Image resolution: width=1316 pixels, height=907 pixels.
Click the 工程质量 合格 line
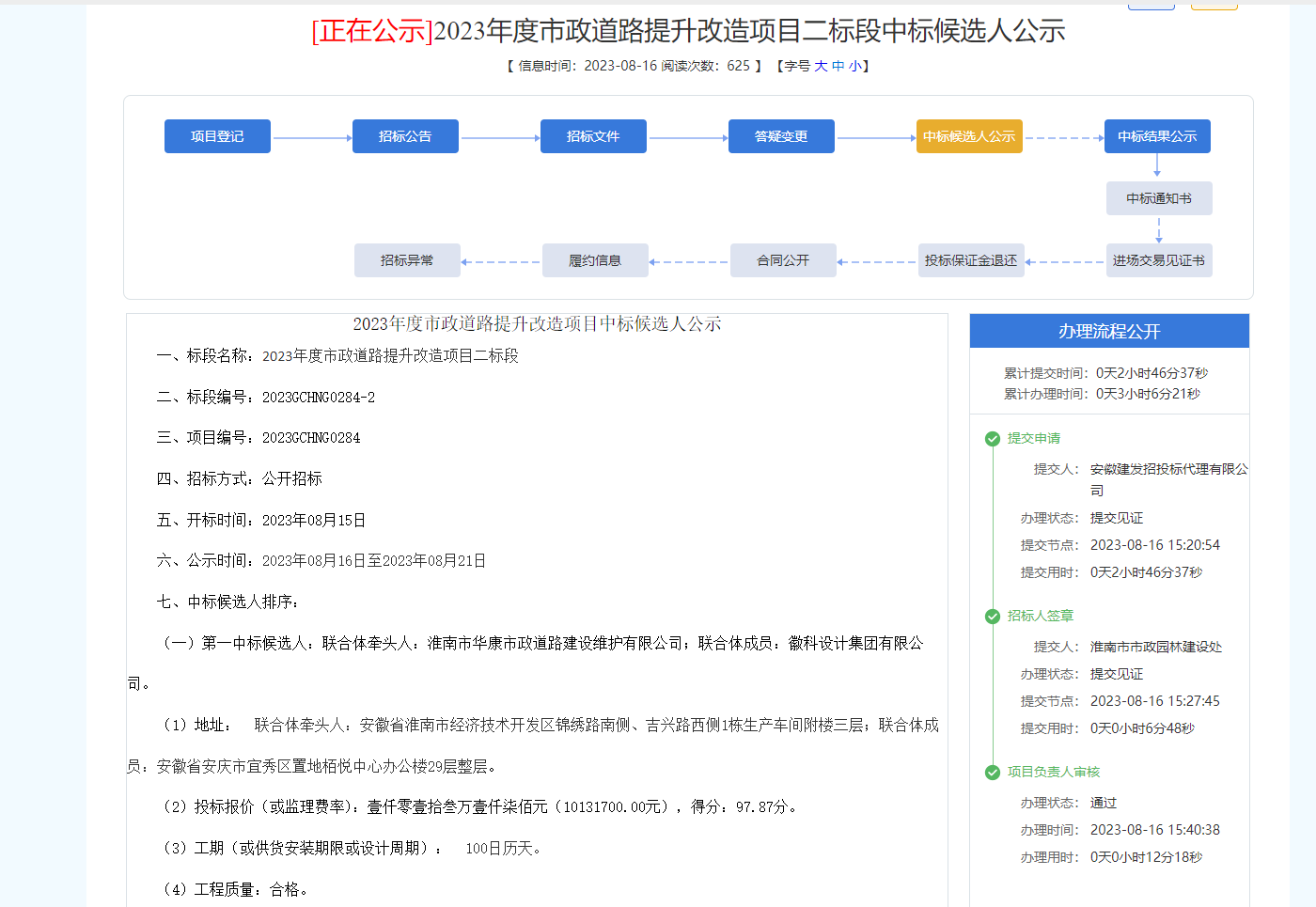(235, 889)
